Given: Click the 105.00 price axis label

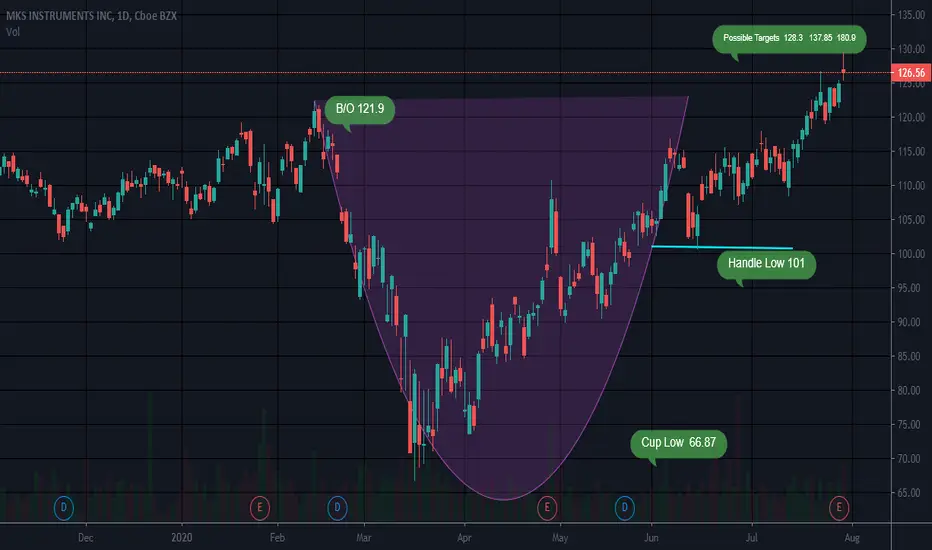Looking at the screenshot, I should (x=911, y=219).
